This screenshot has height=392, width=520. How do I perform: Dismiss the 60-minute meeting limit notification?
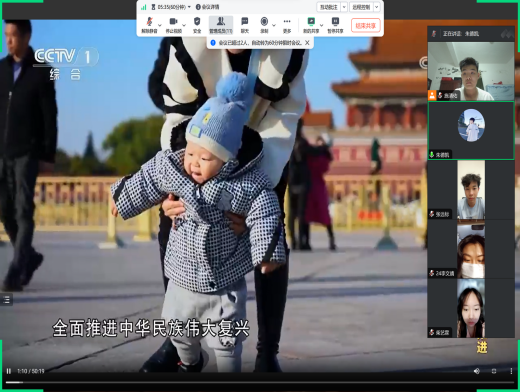click(307, 43)
